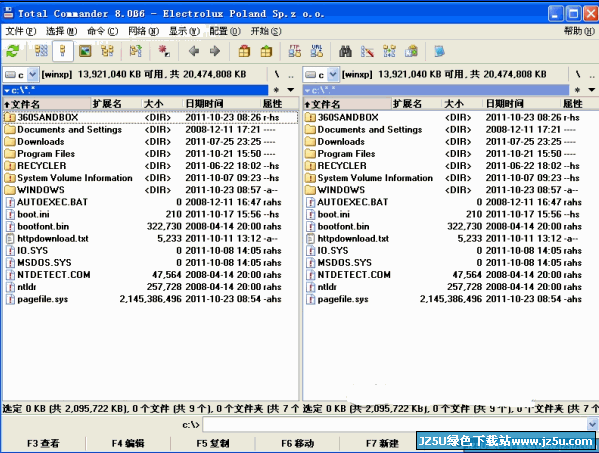Viewport: 599px width, 453px height.
Task: Go to root with left panel backslash button
Action: point(277,74)
